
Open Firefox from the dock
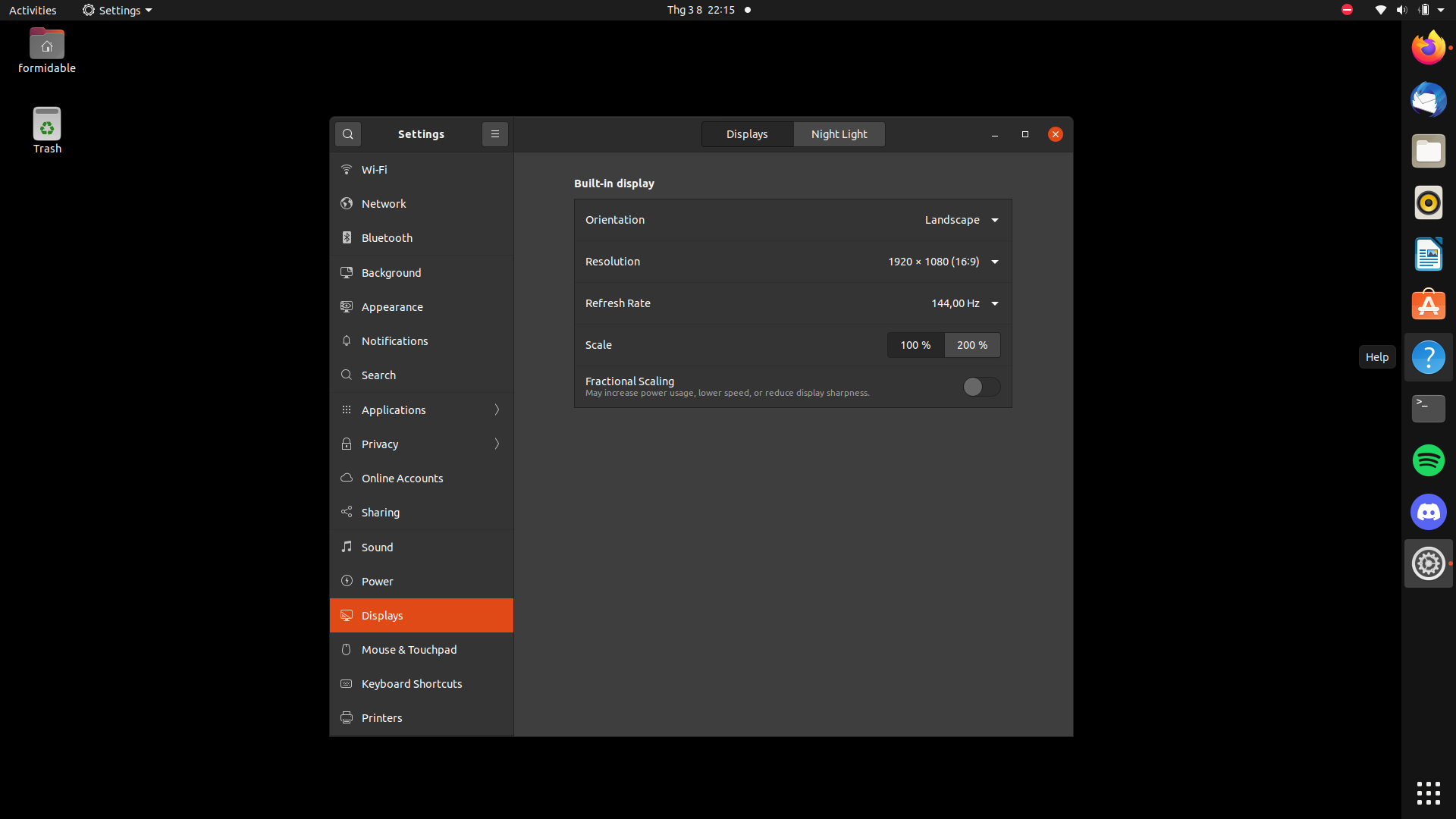1428,49
